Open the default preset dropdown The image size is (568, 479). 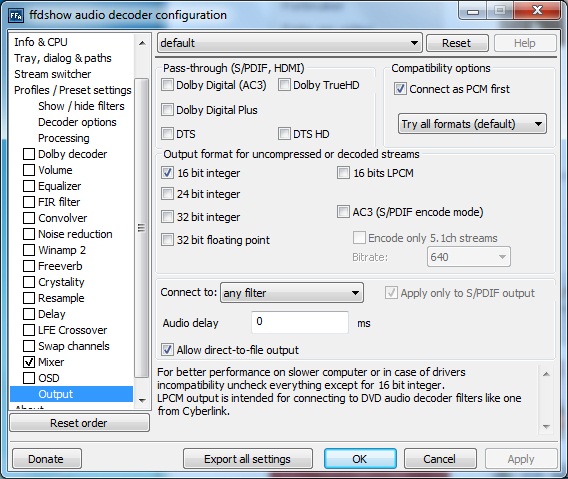click(290, 43)
